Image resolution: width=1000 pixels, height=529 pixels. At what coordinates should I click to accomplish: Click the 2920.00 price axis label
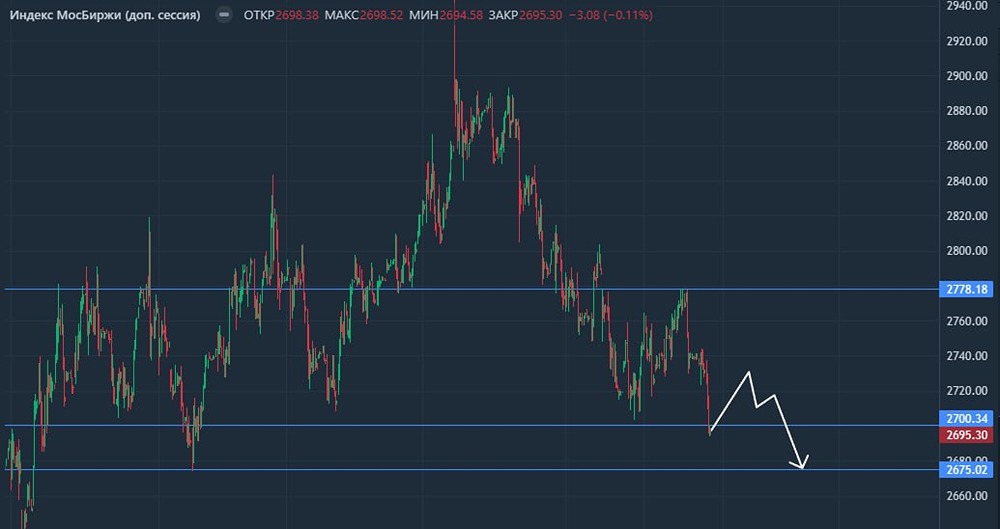(969, 41)
